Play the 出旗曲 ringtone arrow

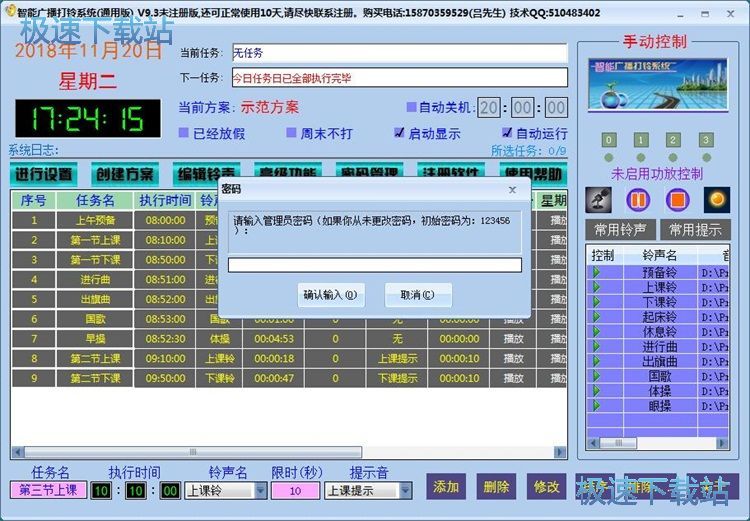point(596,361)
